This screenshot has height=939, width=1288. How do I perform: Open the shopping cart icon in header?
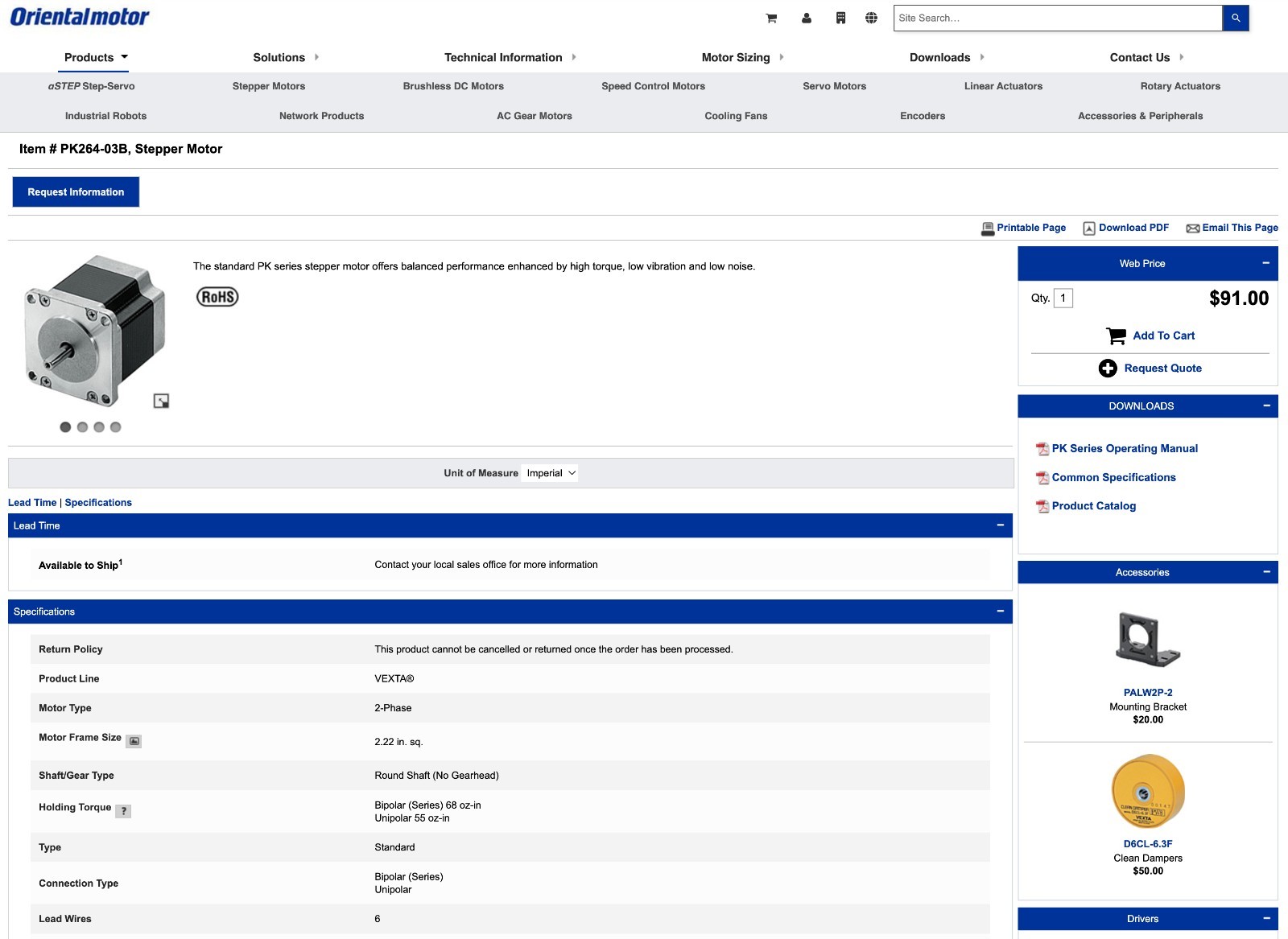[x=771, y=18]
